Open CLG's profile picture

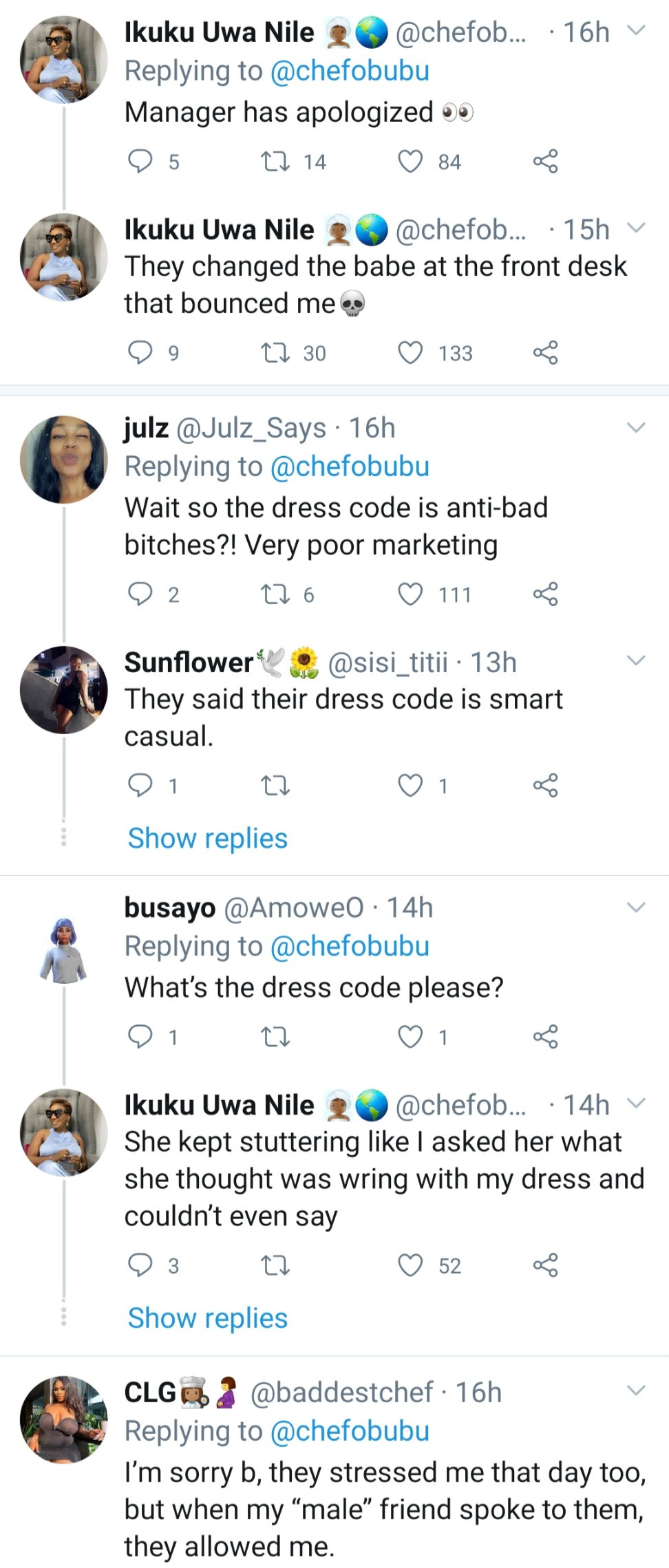point(64,1419)
